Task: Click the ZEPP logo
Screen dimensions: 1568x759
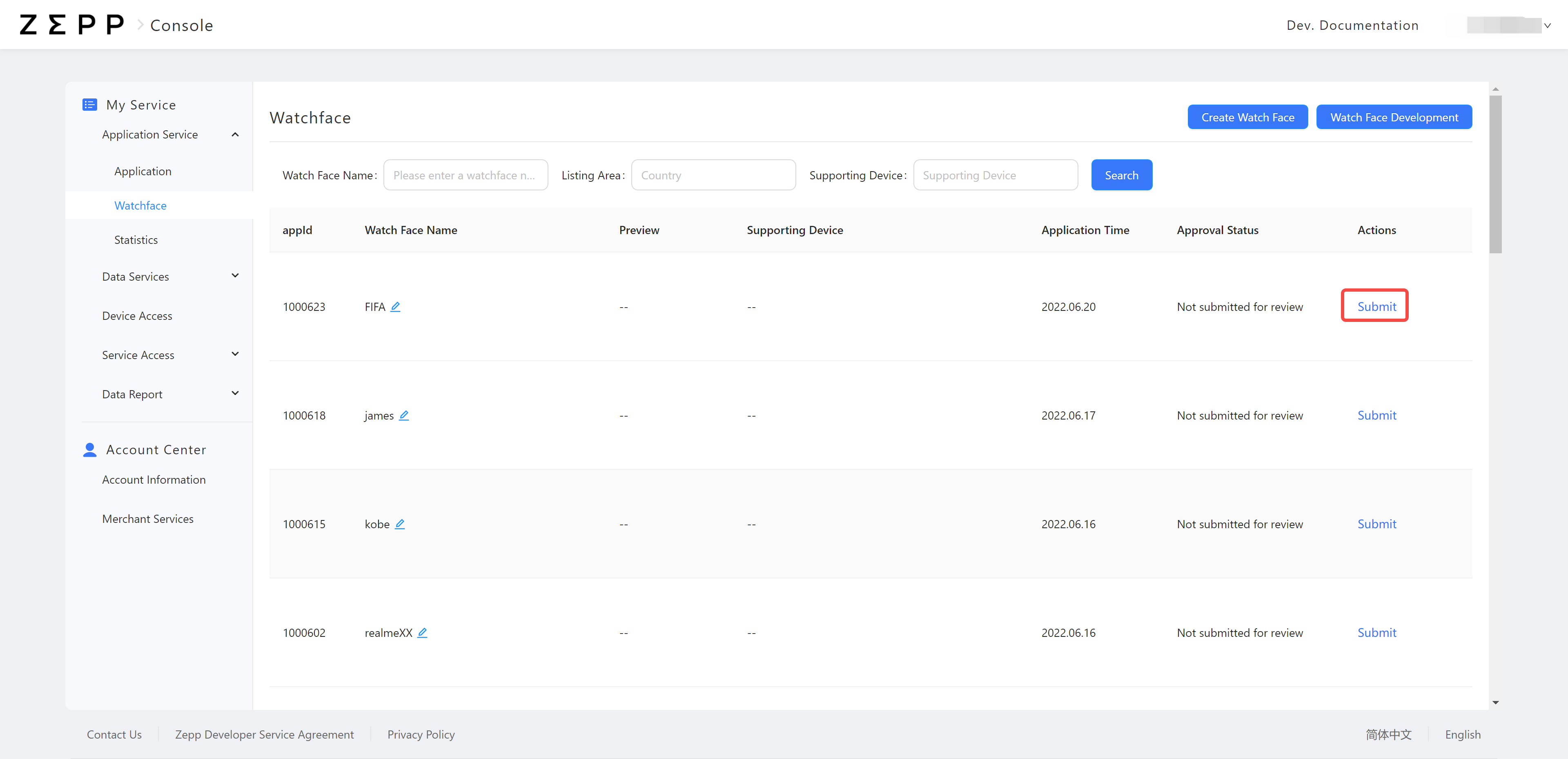Action: (x=72, y=25)
